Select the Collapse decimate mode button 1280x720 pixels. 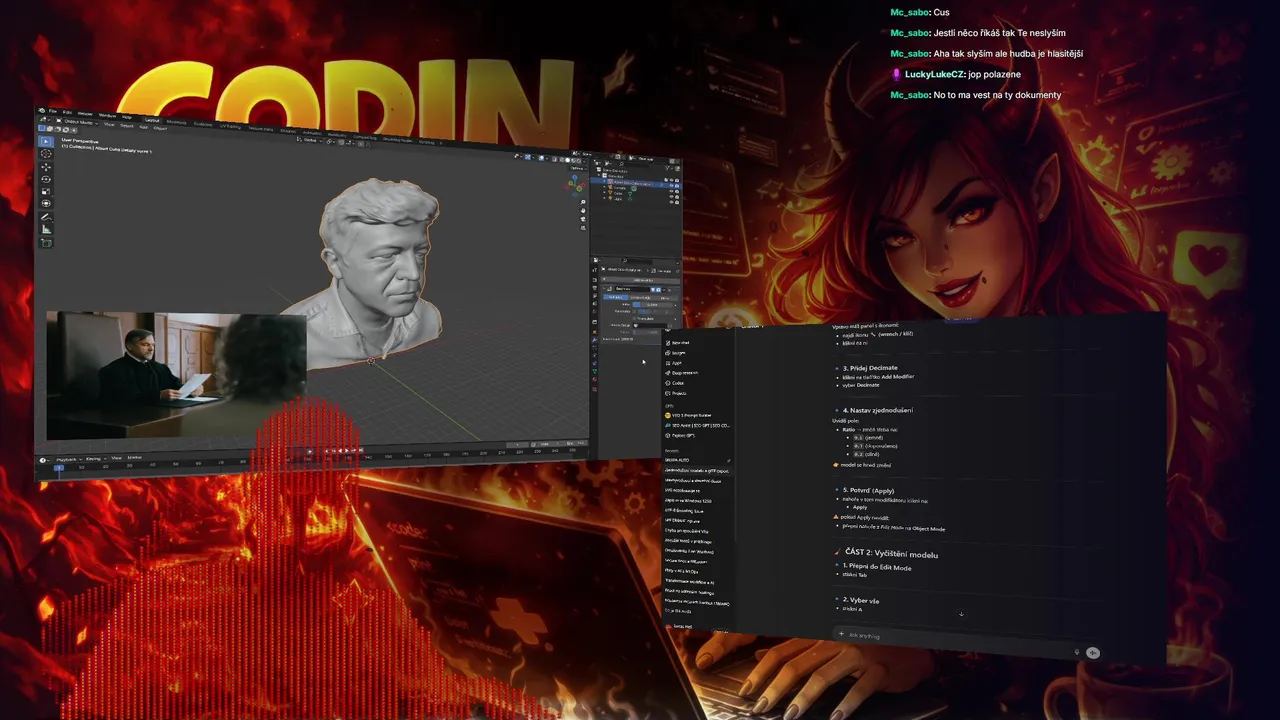616,297
